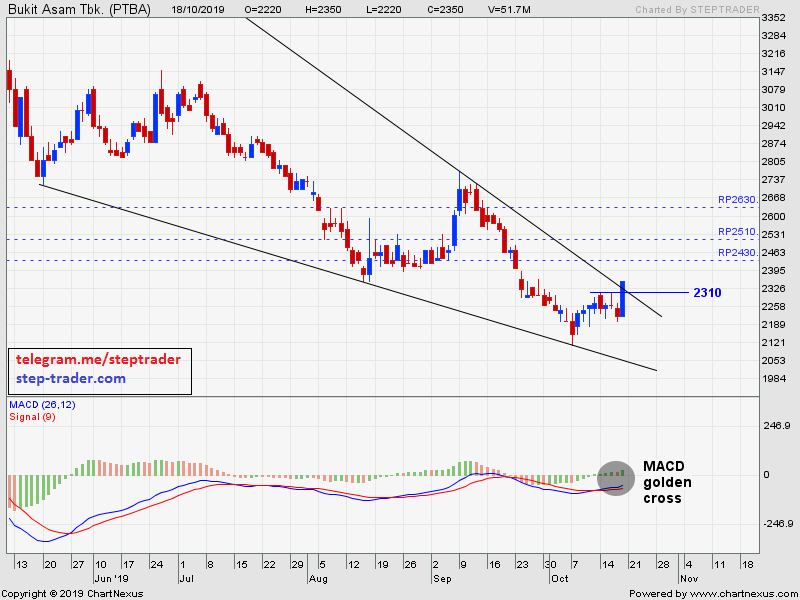Open the step-trader.com link
The width and height of the screenshot is (800, 600).
pos(71,378)
